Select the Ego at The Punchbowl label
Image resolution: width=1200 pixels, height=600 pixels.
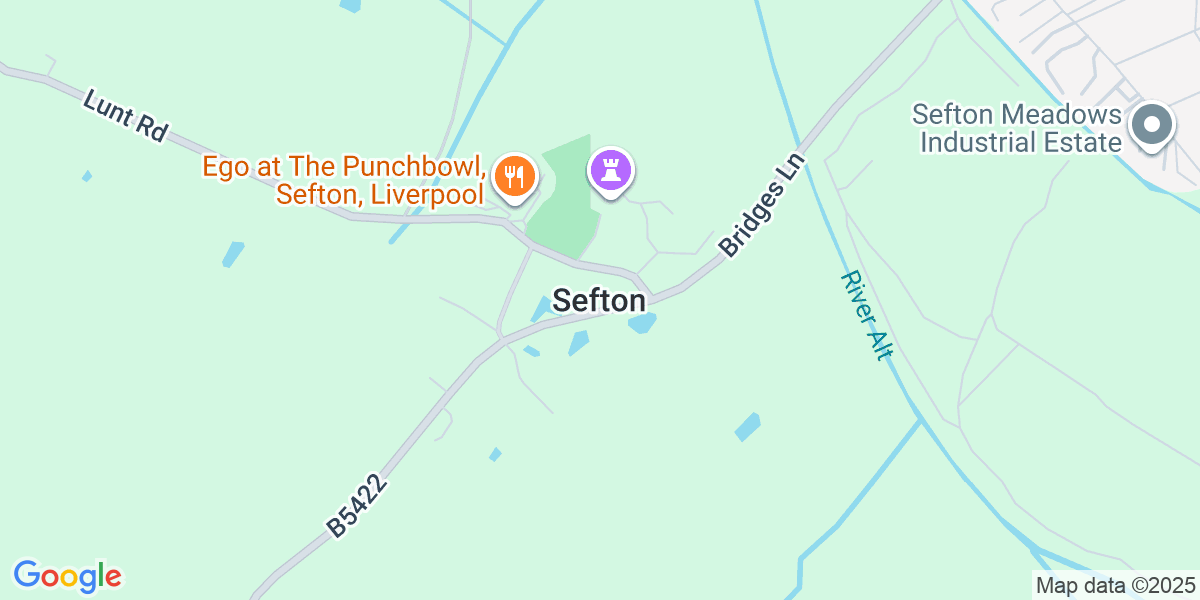tap(344, 179)
